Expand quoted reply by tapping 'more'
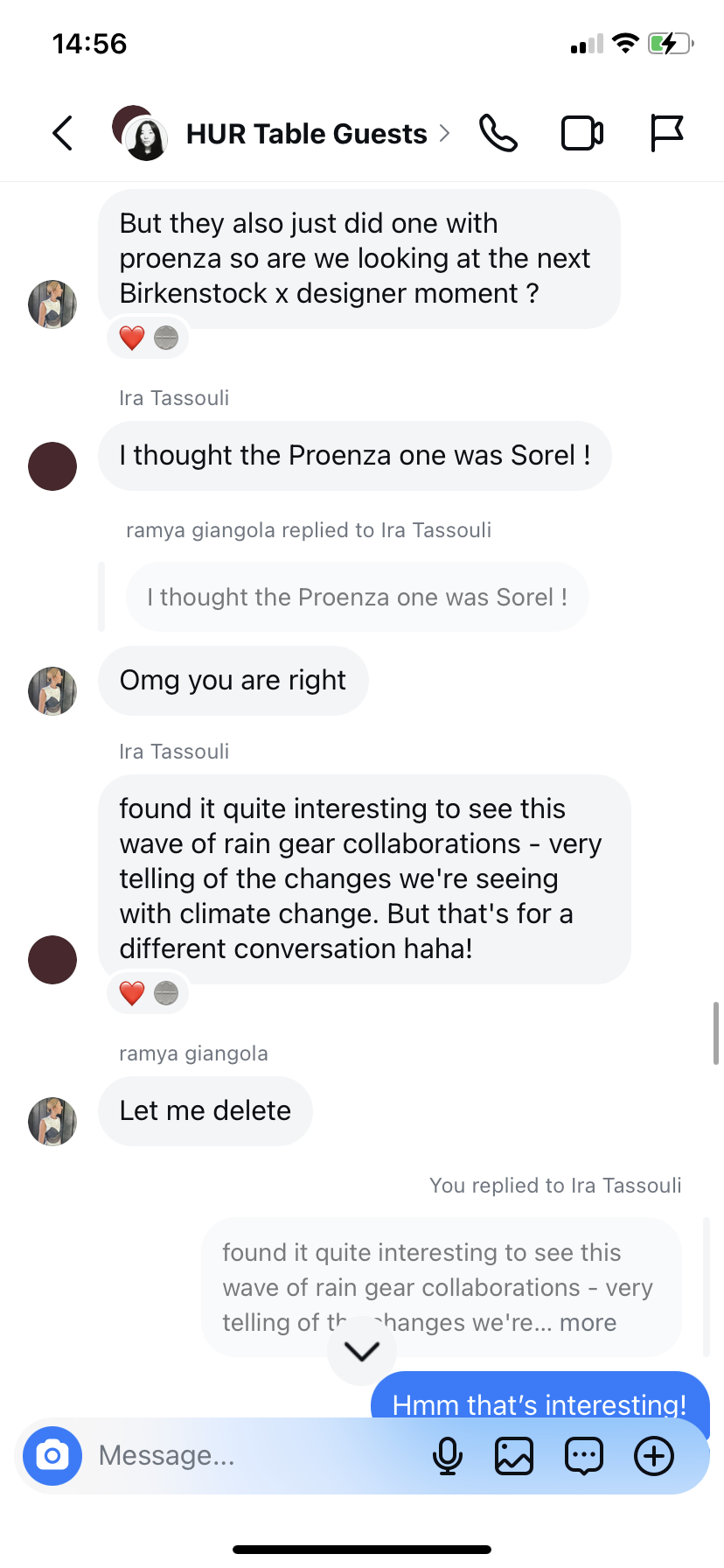Screen dimensions: 724x1568 588,1323
